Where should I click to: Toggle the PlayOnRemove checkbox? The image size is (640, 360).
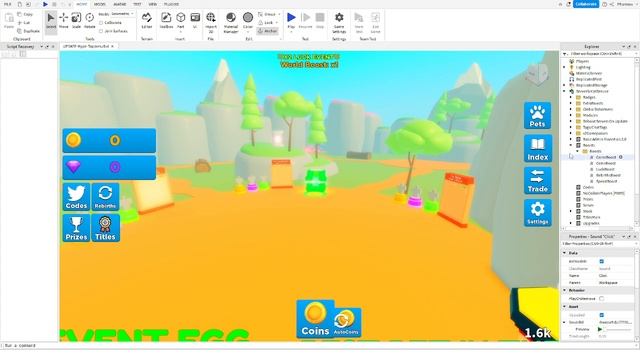coord(602,299)
